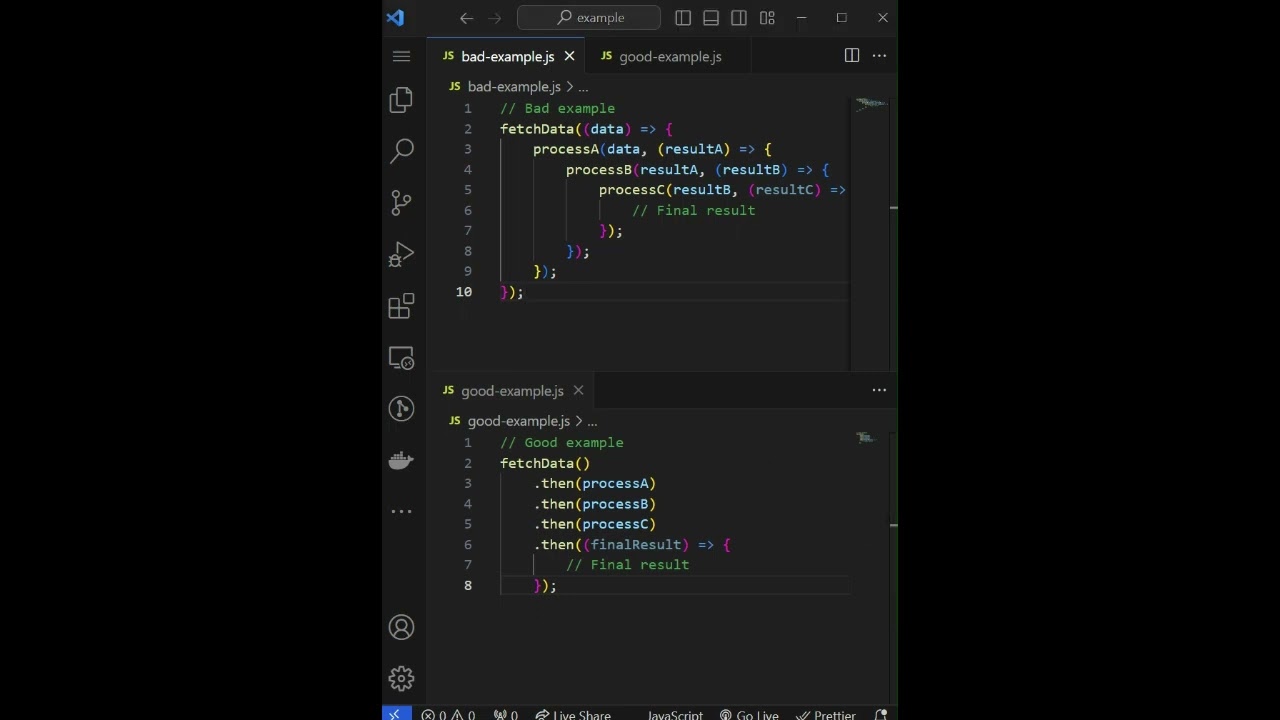
Task: Click line number 8 in good-example.js
Action: [x=467, y=585]
